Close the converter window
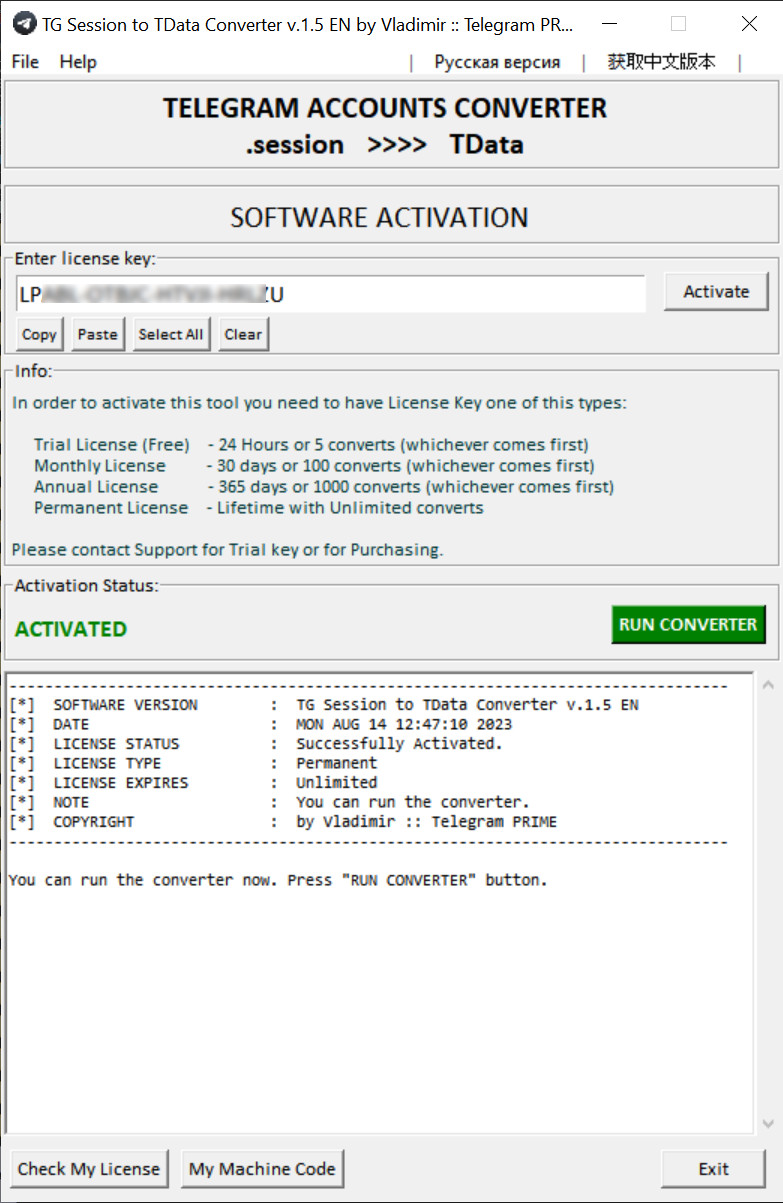Screen dimensions: 783x1203 pos(748,24)
